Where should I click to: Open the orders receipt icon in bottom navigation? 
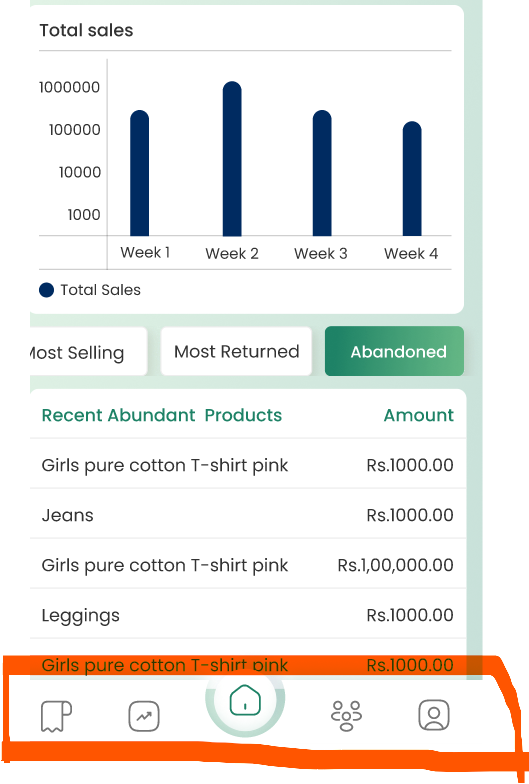coord(56,716)
